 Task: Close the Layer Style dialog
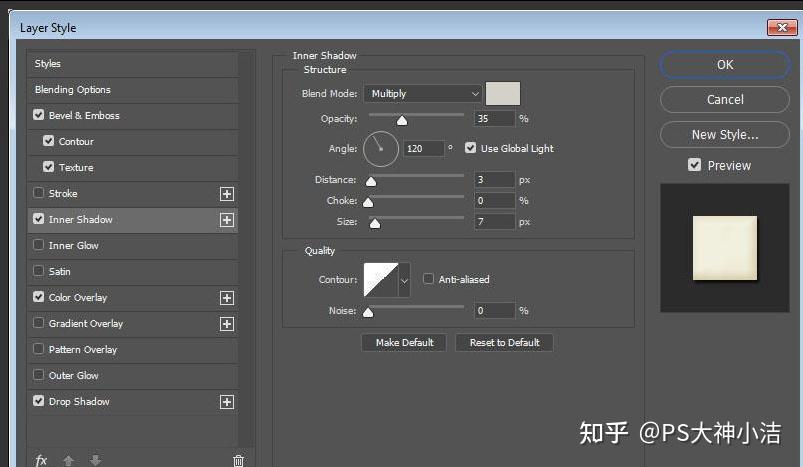782,28
